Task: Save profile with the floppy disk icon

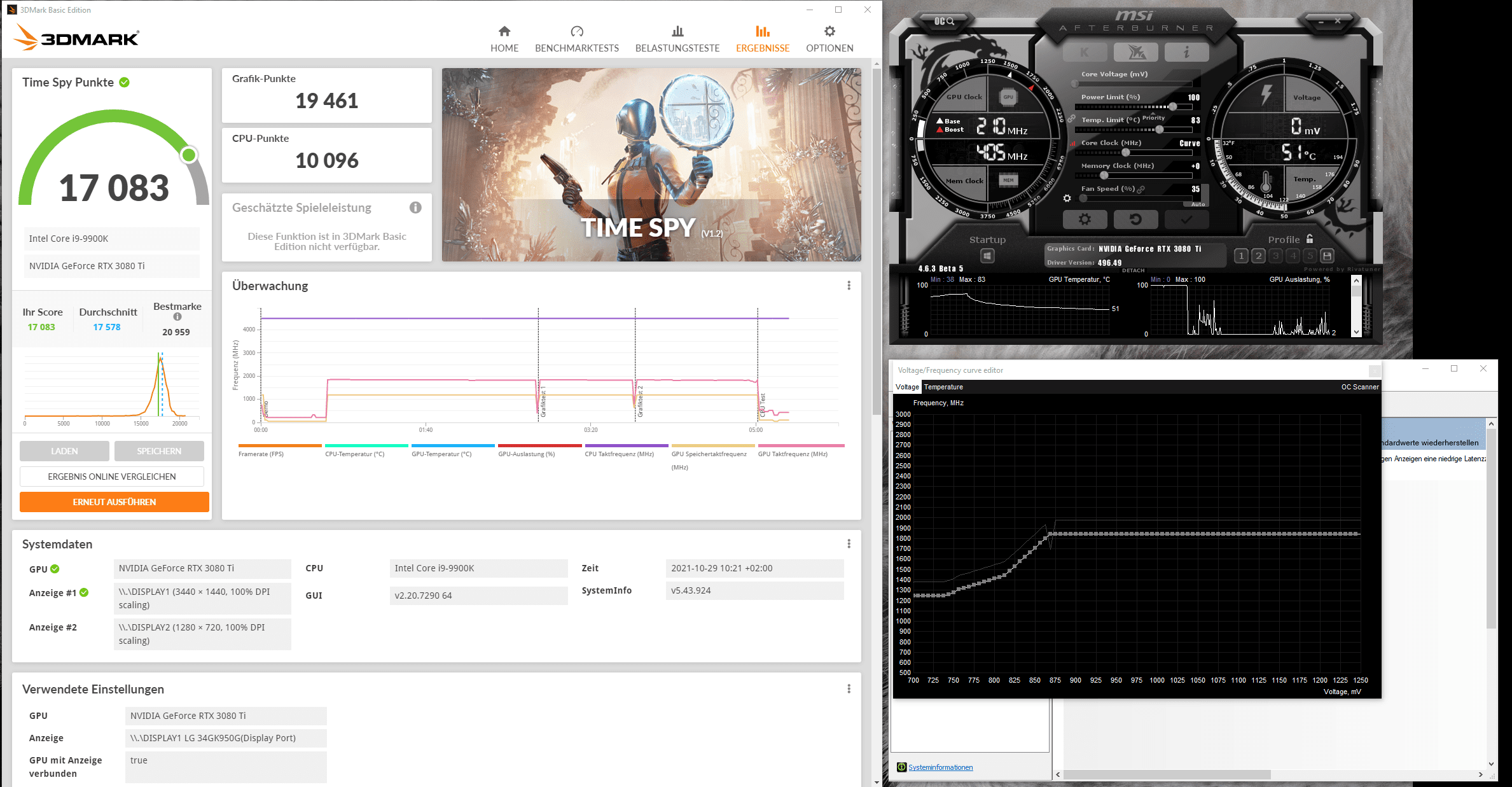Action: [1327, 256]
